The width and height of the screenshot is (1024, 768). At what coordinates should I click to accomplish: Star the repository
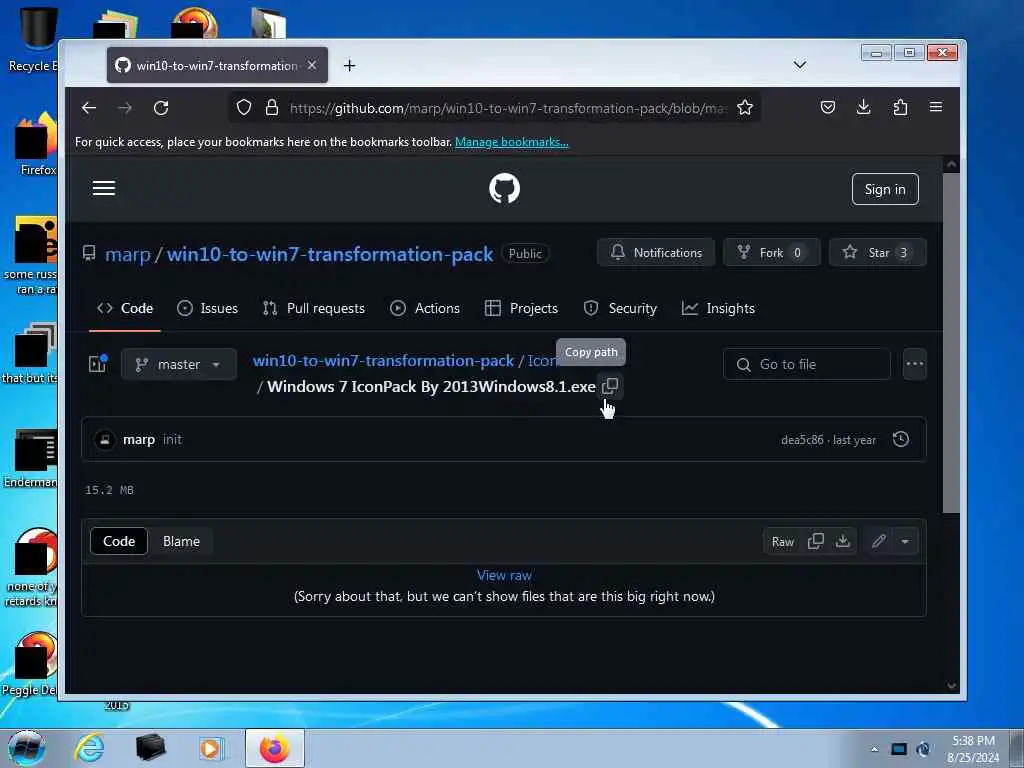point(877,253)
